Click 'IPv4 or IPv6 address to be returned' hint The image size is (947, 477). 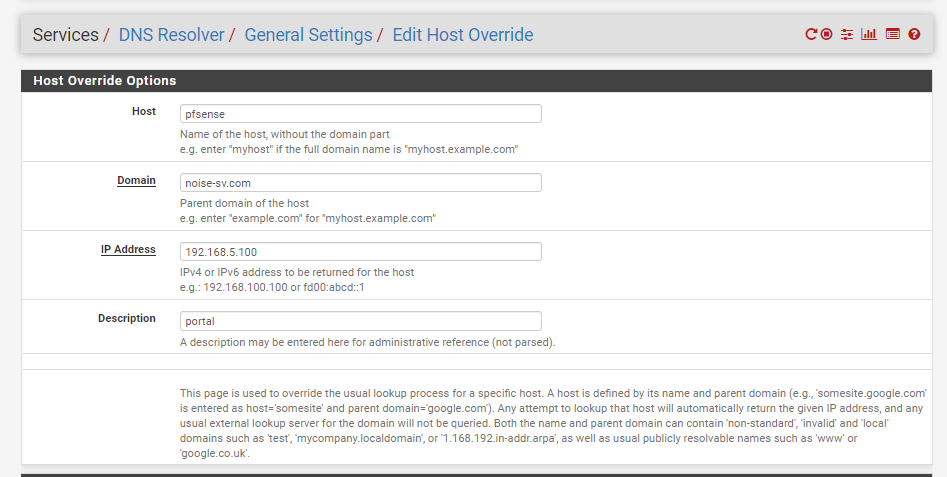coord(297,272)
